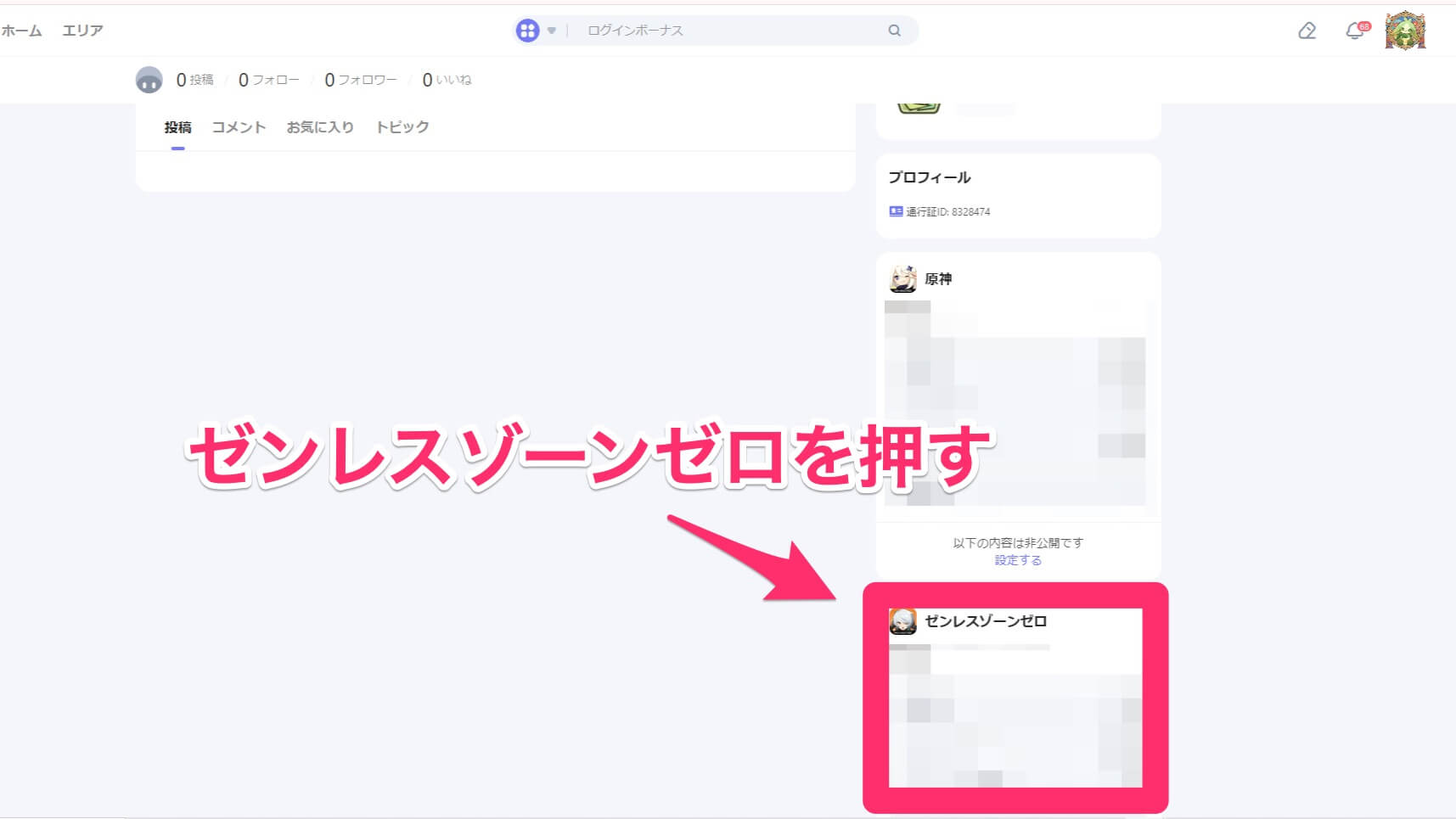Click the フォロワー follower count
This screenshot has height=819, width=1456.
[360, 79]
